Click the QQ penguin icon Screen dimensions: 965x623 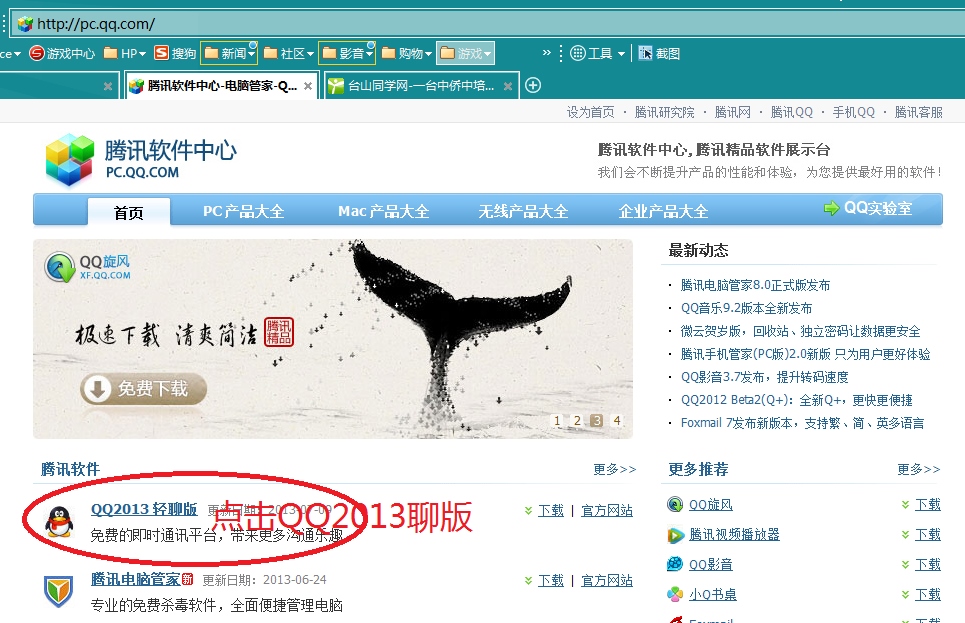(x=59, y=521)
